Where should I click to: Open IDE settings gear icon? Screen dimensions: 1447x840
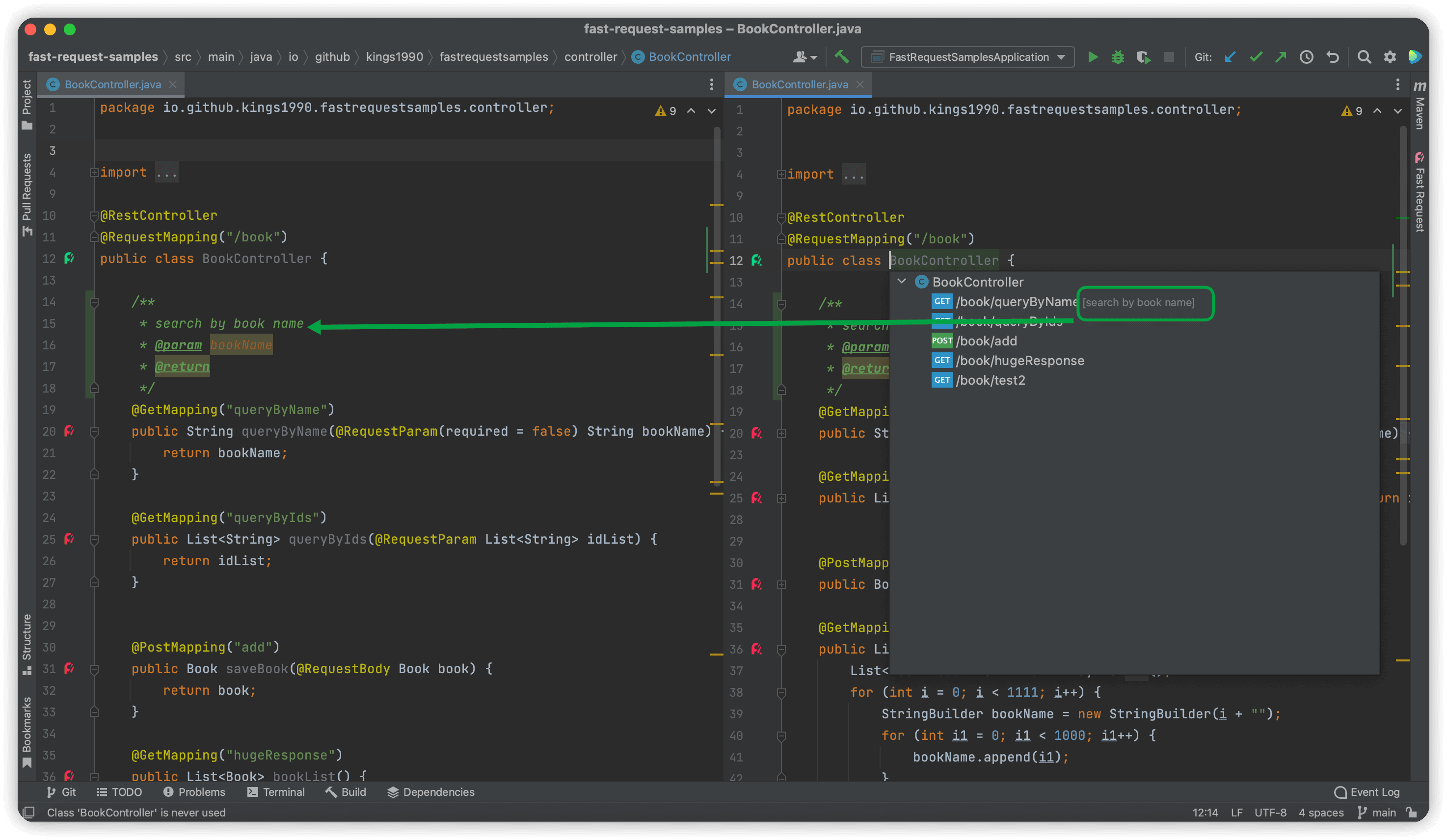(x=1390, y=57)
